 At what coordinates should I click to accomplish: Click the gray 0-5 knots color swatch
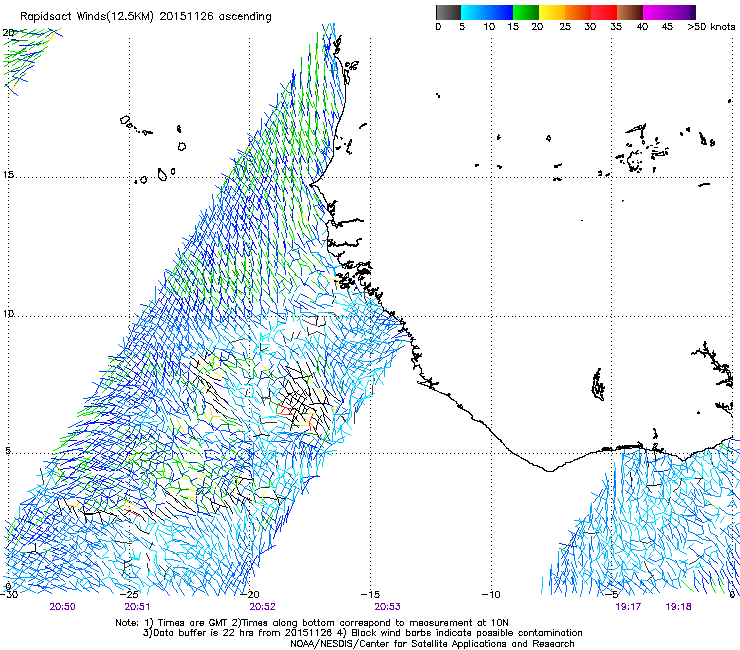pyautogui.click(x=448, y=12)
